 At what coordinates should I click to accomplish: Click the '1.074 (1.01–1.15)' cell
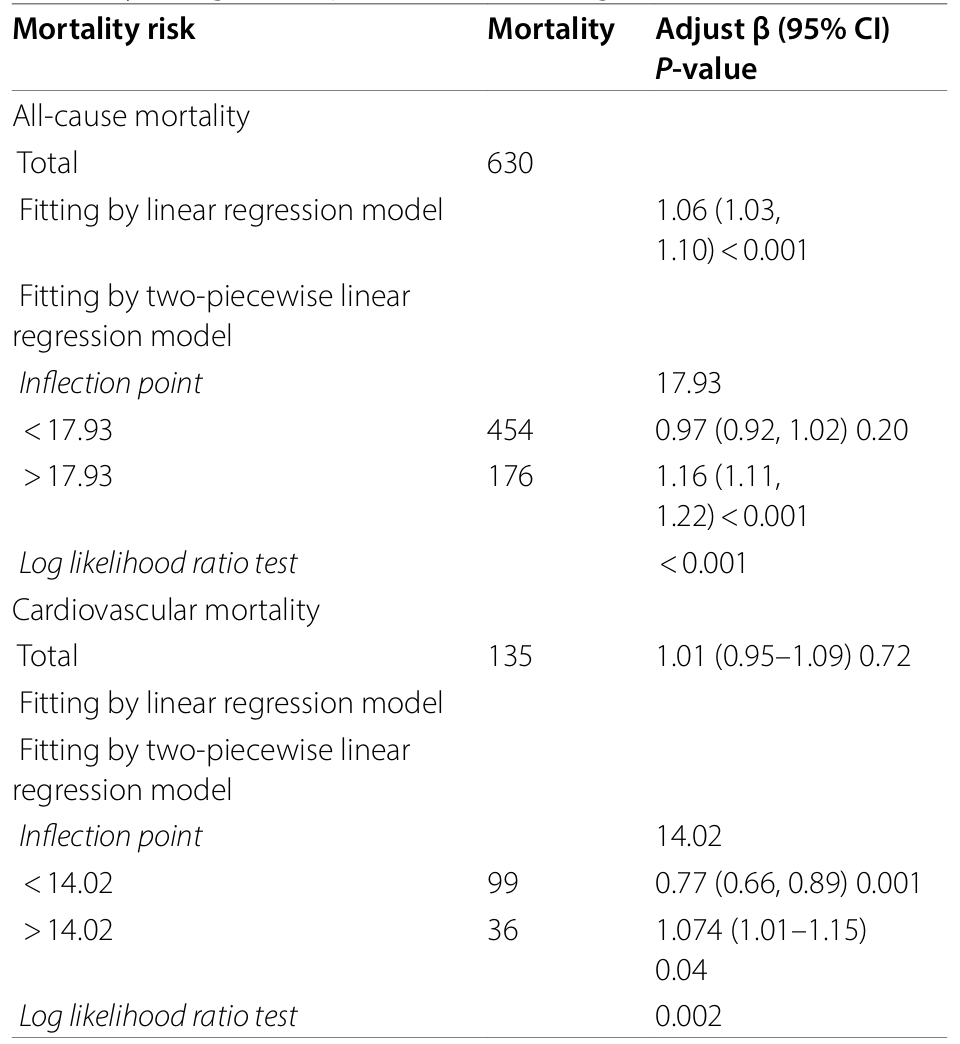(x=761, y=929)
